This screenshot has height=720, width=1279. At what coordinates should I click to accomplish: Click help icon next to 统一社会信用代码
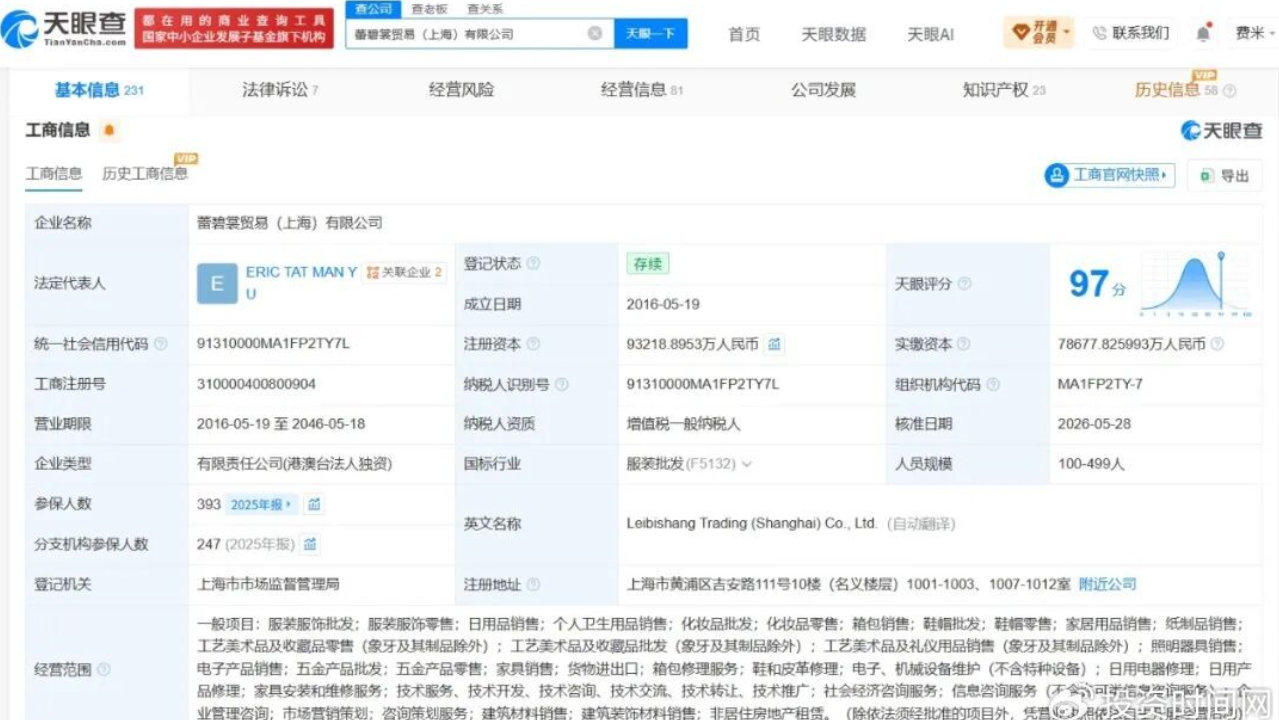160,344
